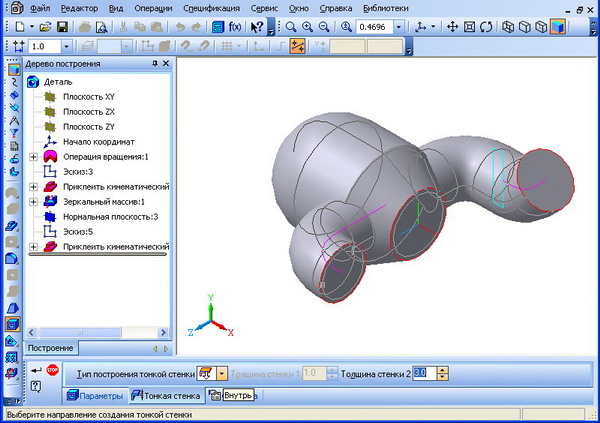This screenshot has width=600, height=423.
Task: Expand the Операция вращения:1 node
Action: pos(34,157)
